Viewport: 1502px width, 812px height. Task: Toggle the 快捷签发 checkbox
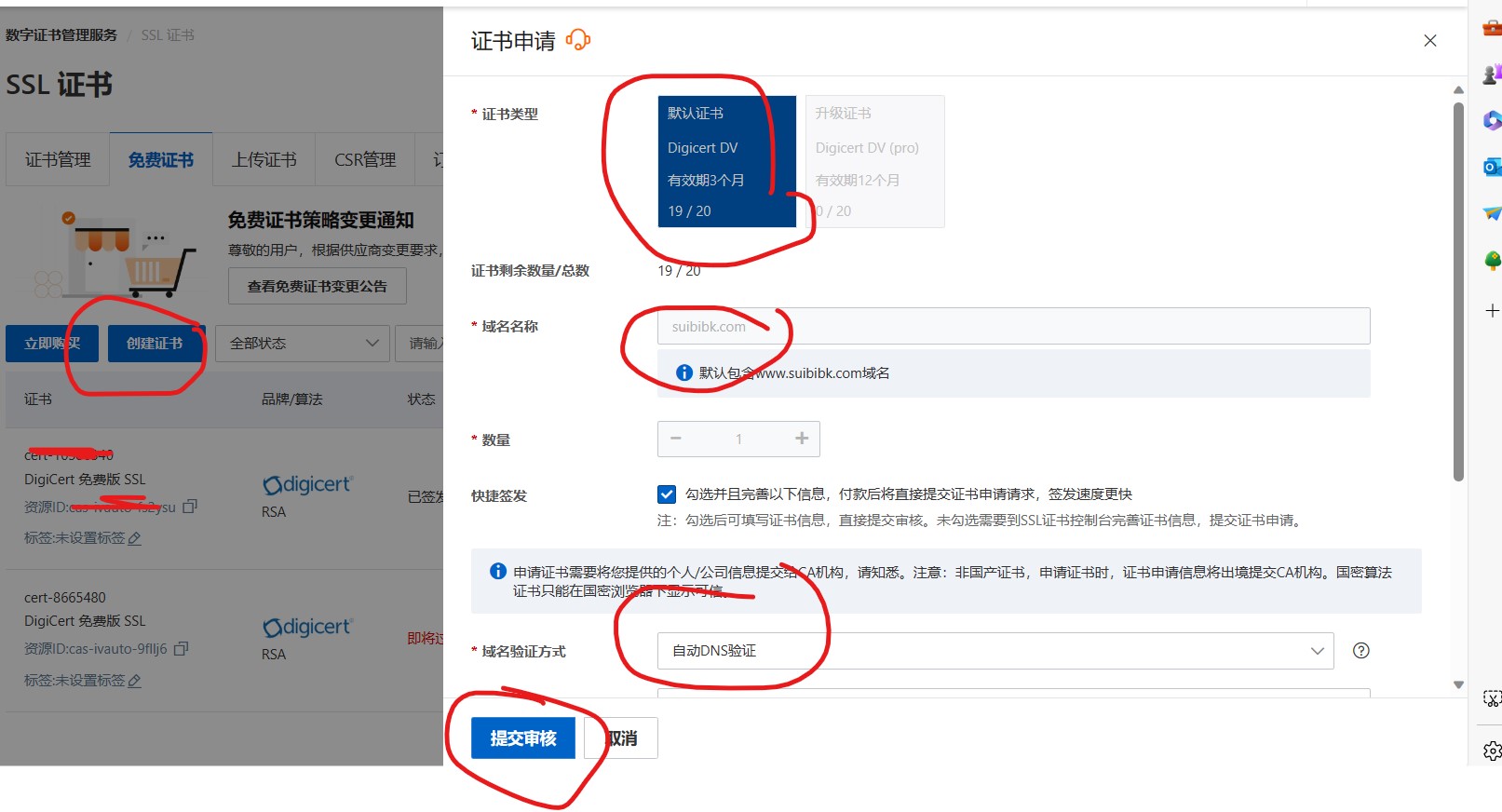[x=666, y=494]
